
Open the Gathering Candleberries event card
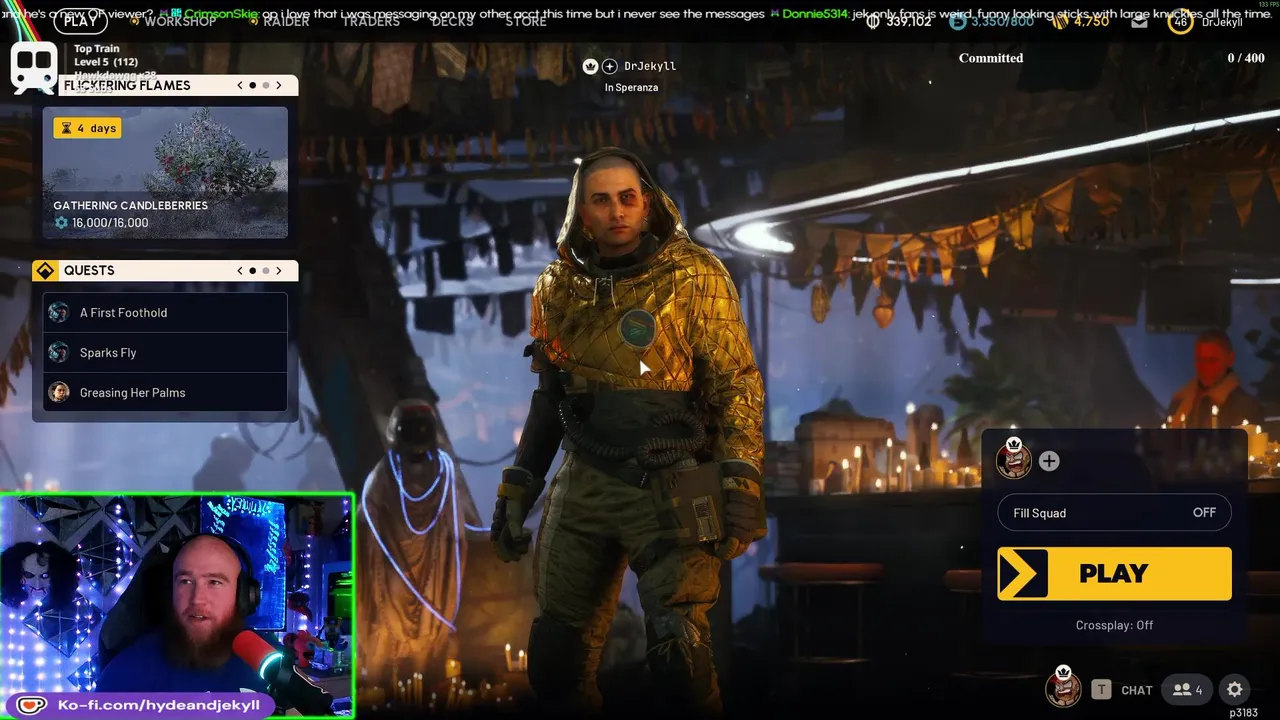point(165,173)
